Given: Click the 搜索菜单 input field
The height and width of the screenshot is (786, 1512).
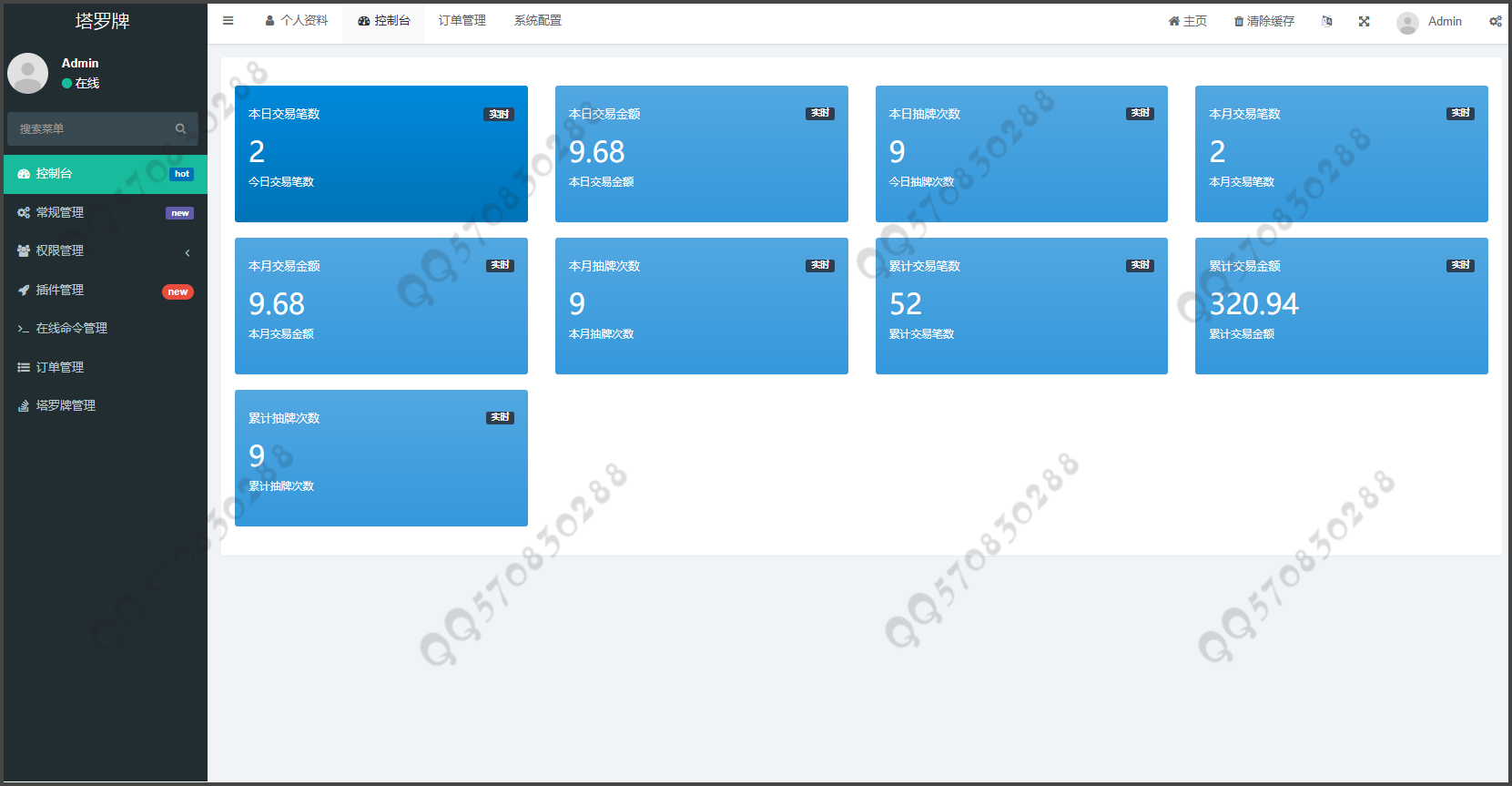Looking at the screenshot, I should tap(91, 129).
